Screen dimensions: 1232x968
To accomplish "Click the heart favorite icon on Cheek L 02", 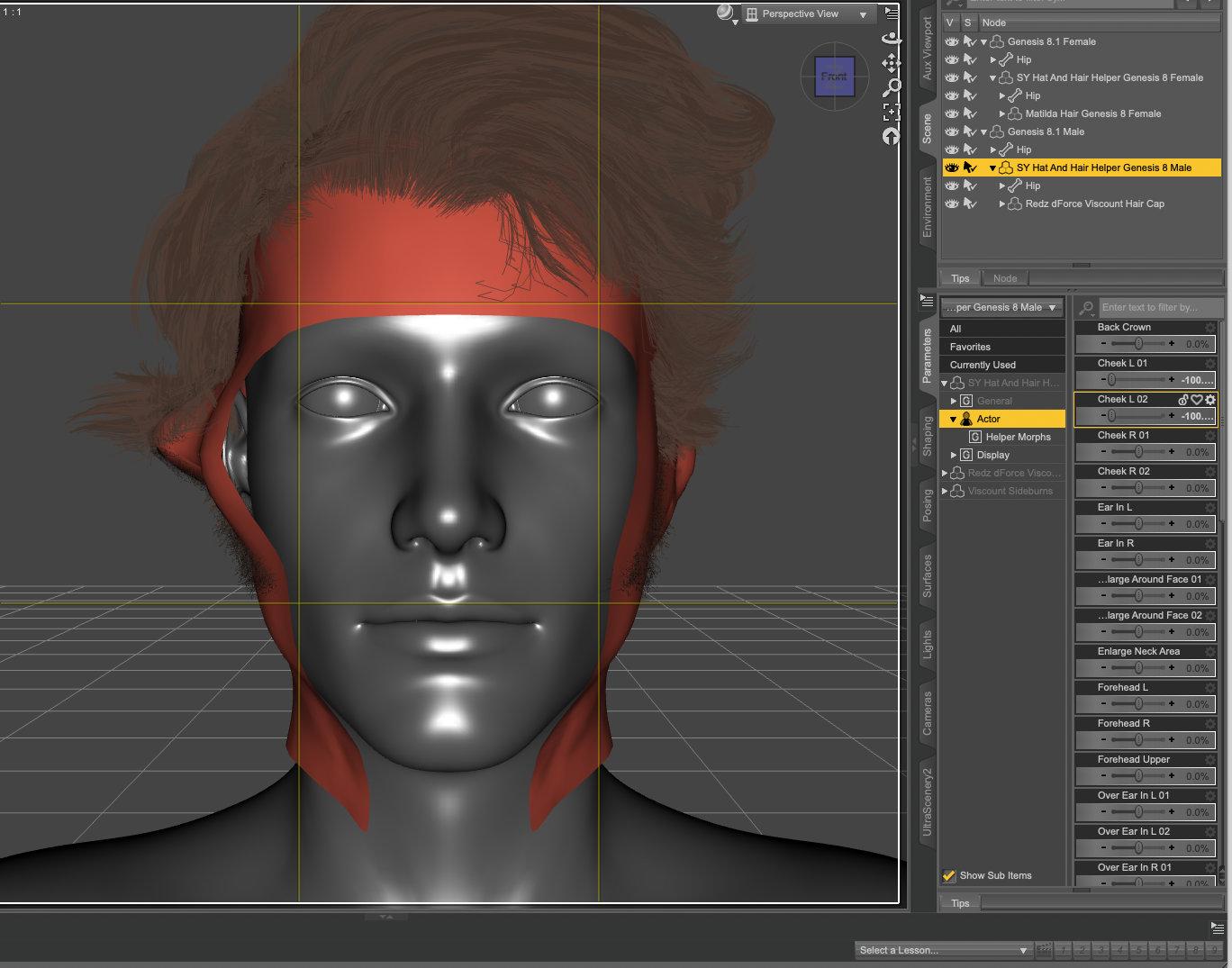I will click(x=1197, y=400).
